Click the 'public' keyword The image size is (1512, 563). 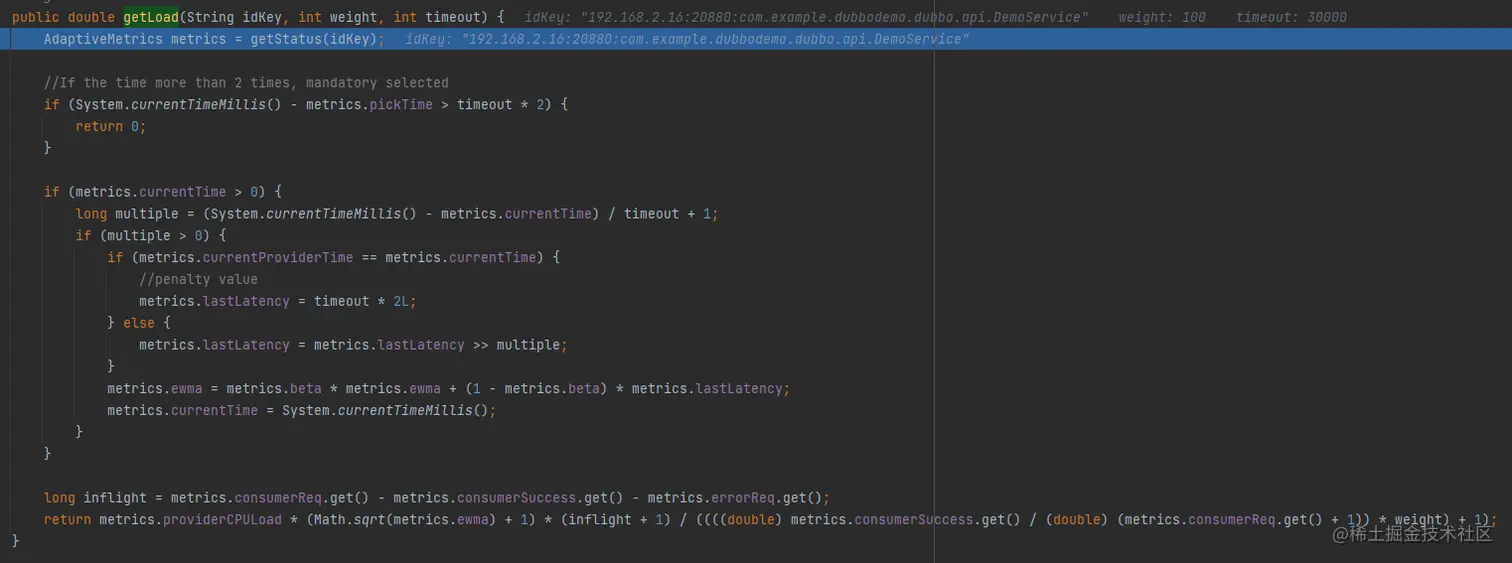pyautogui.click(x=36, y=17)
